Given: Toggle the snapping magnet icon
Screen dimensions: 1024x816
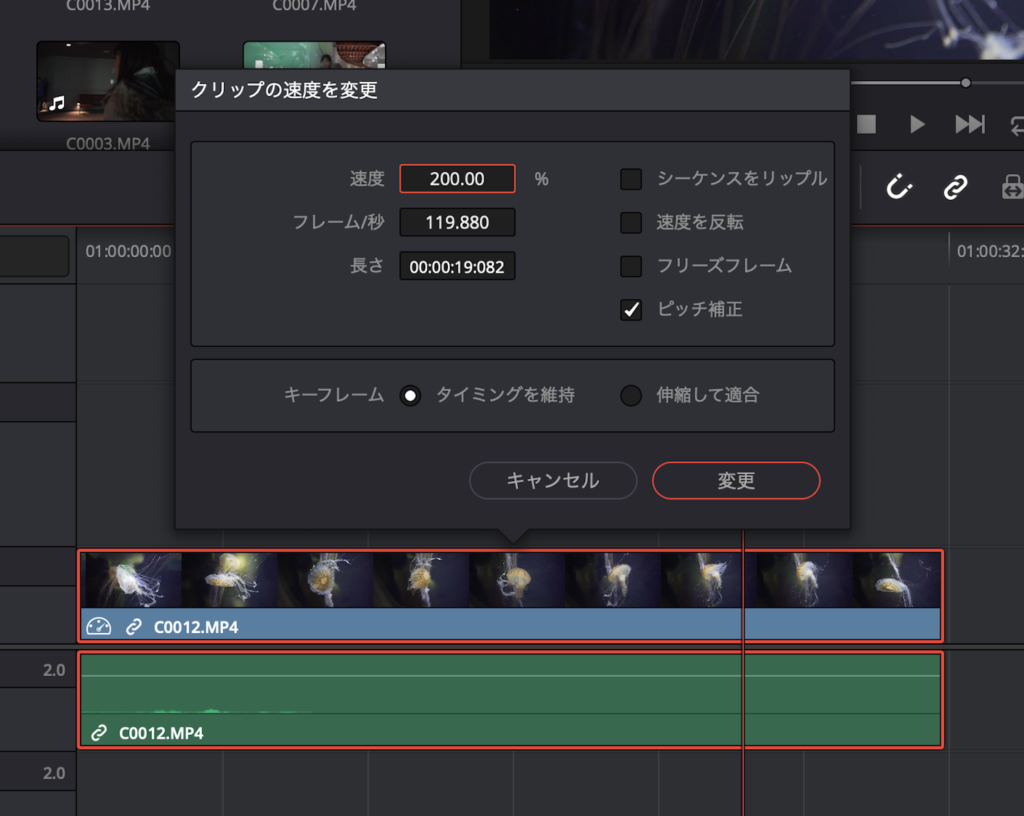Looking at the screenshot, I should pos(899,187).
